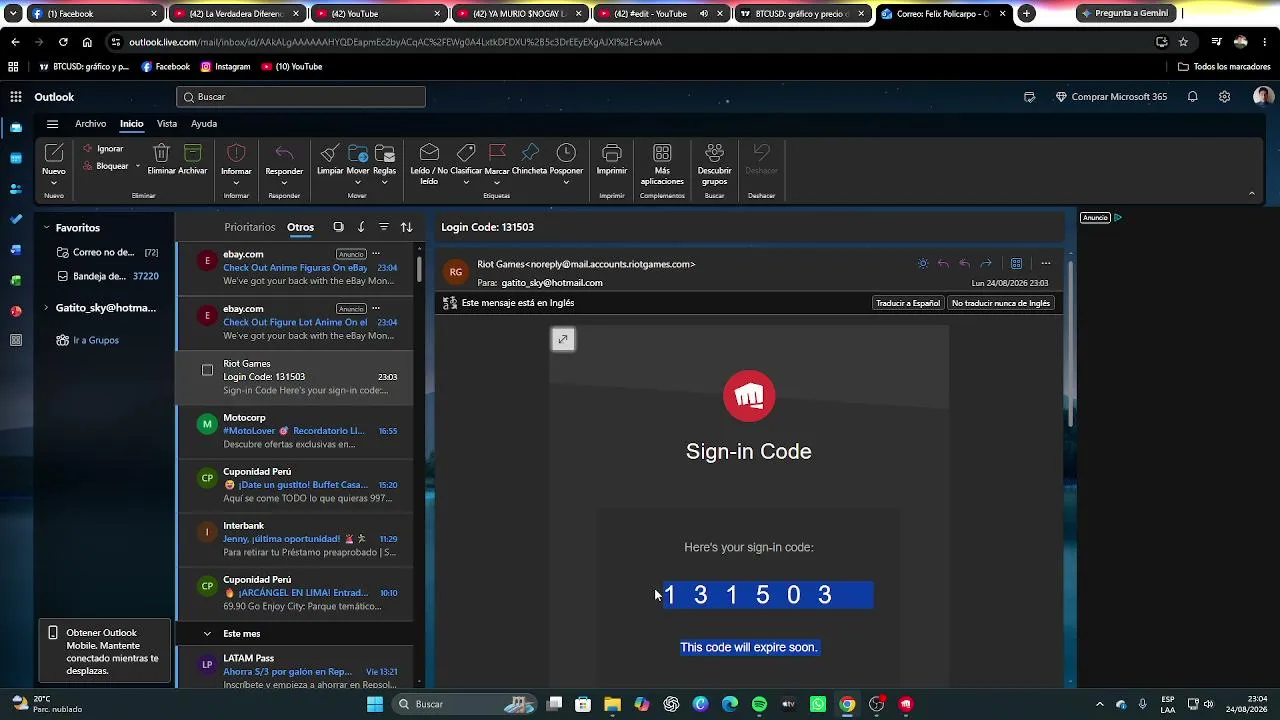The height and width of the screenshot is (720, 1280).
Task: Expand the Gatito_sky@hotma... account tree
Action: pos(46,308)
